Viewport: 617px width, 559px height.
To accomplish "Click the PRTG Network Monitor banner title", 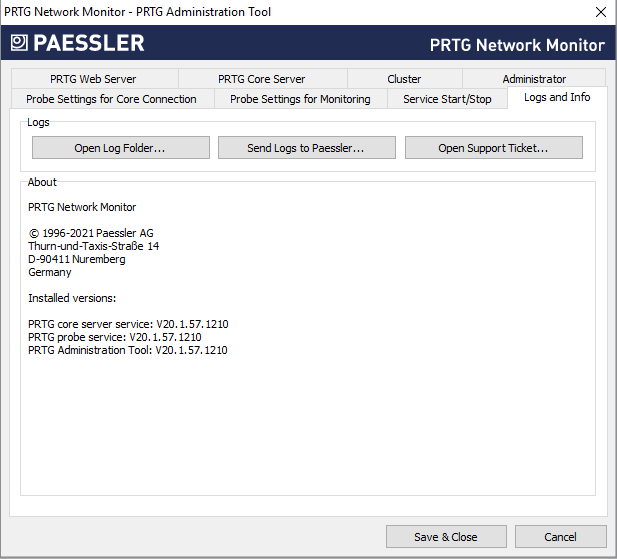I will [516, 45].
